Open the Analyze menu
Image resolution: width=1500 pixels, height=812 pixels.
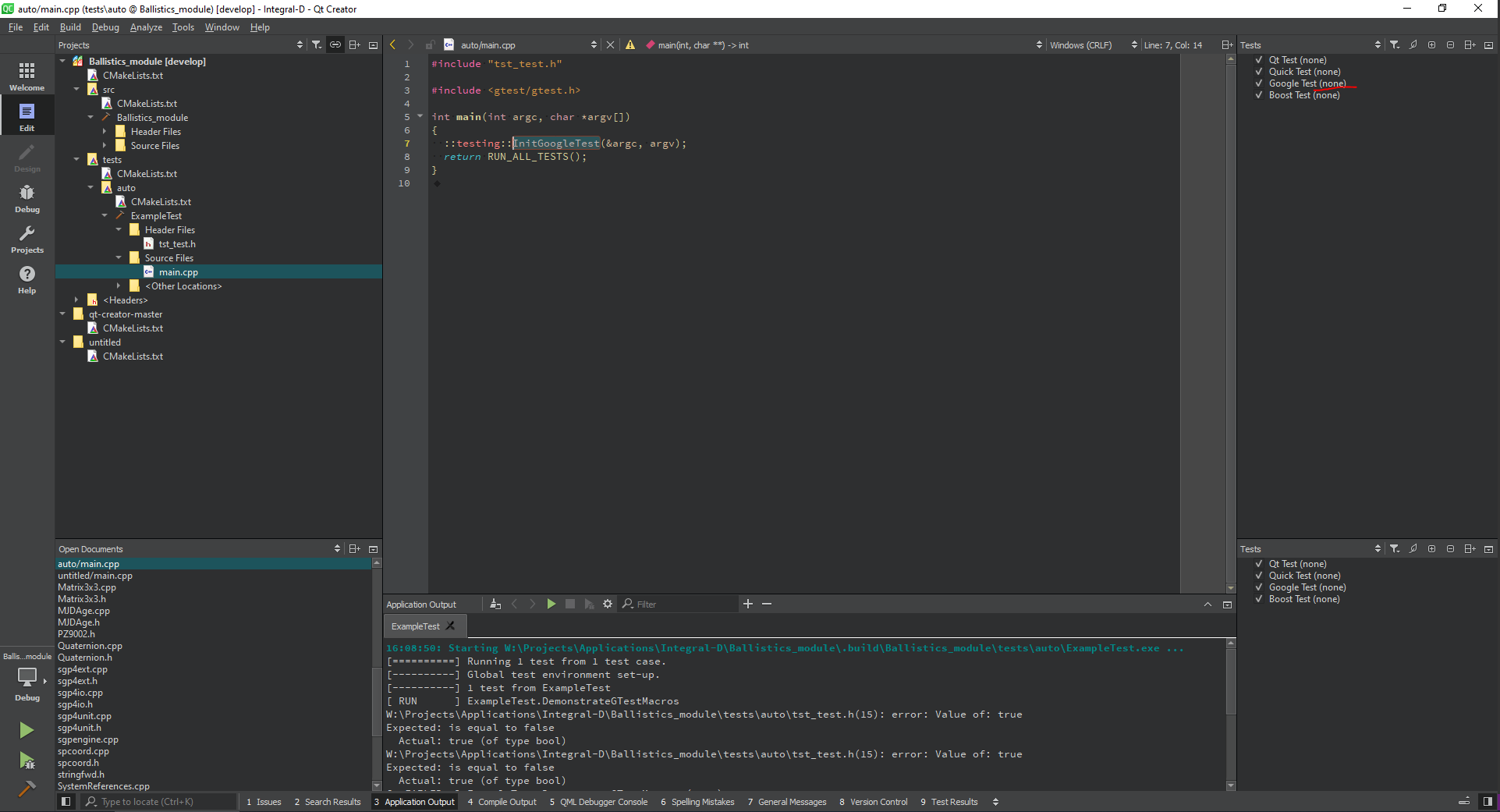(146, 27)
